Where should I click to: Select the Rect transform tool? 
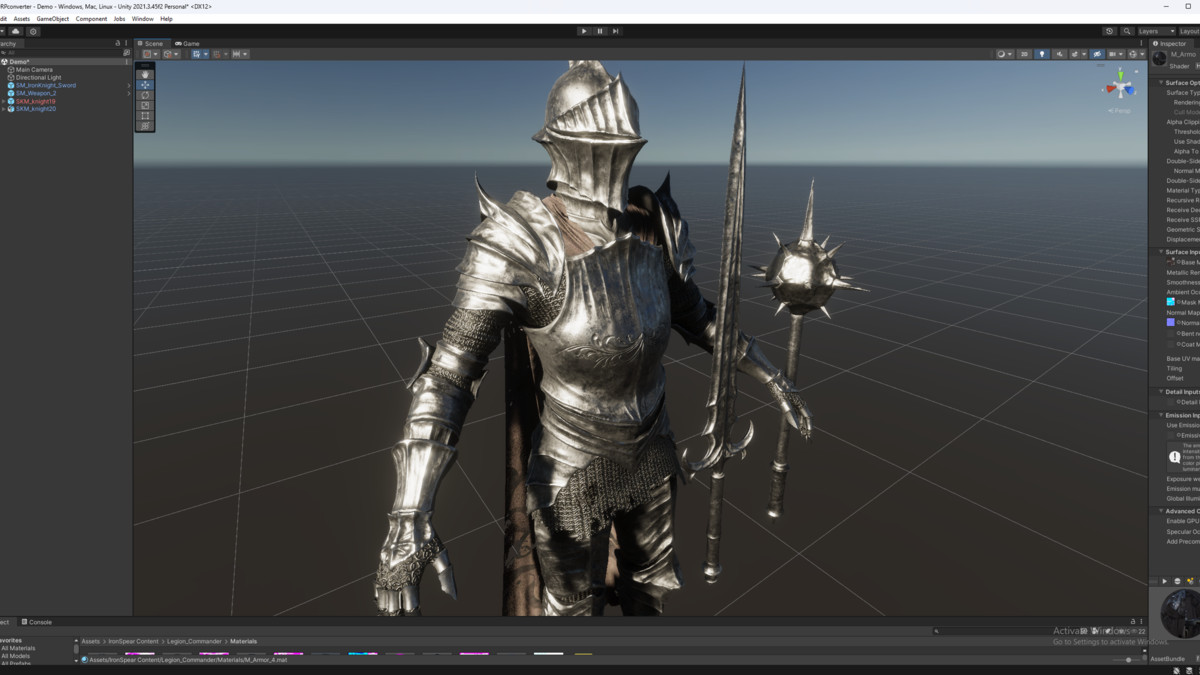point(145,116)
